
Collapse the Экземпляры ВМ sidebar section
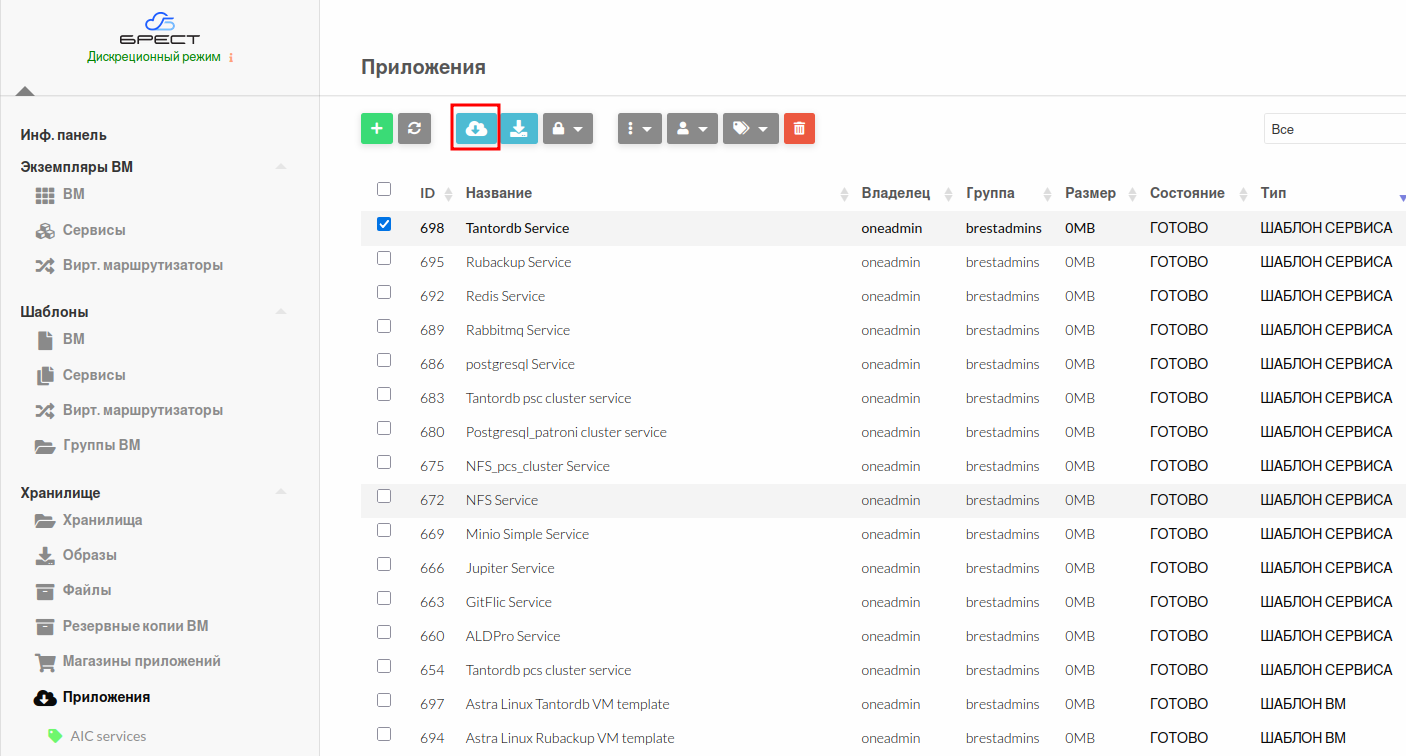click(x=281, y=167)
